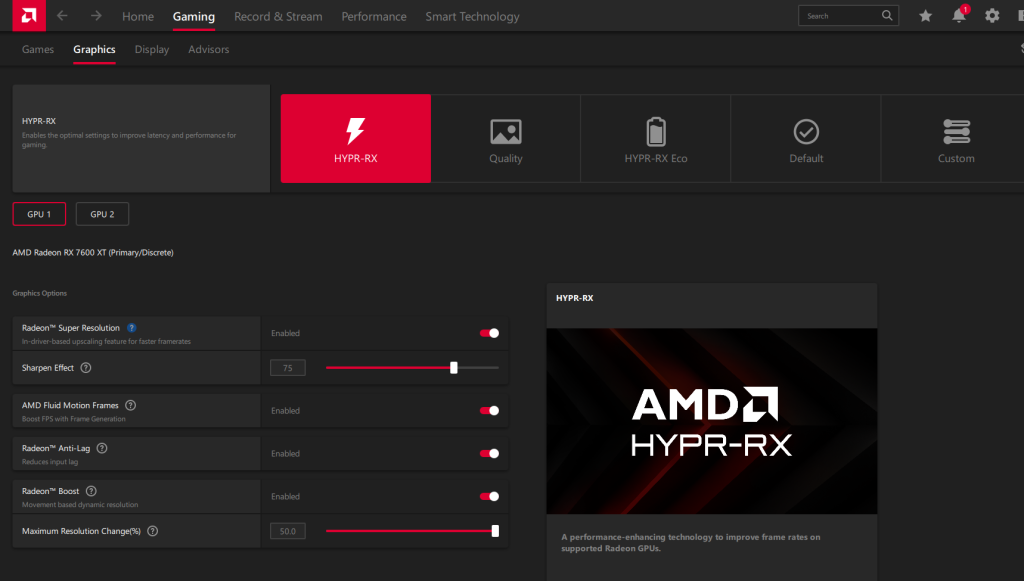Select the HYPR-RX Eco battery profile

coord(655,139)
